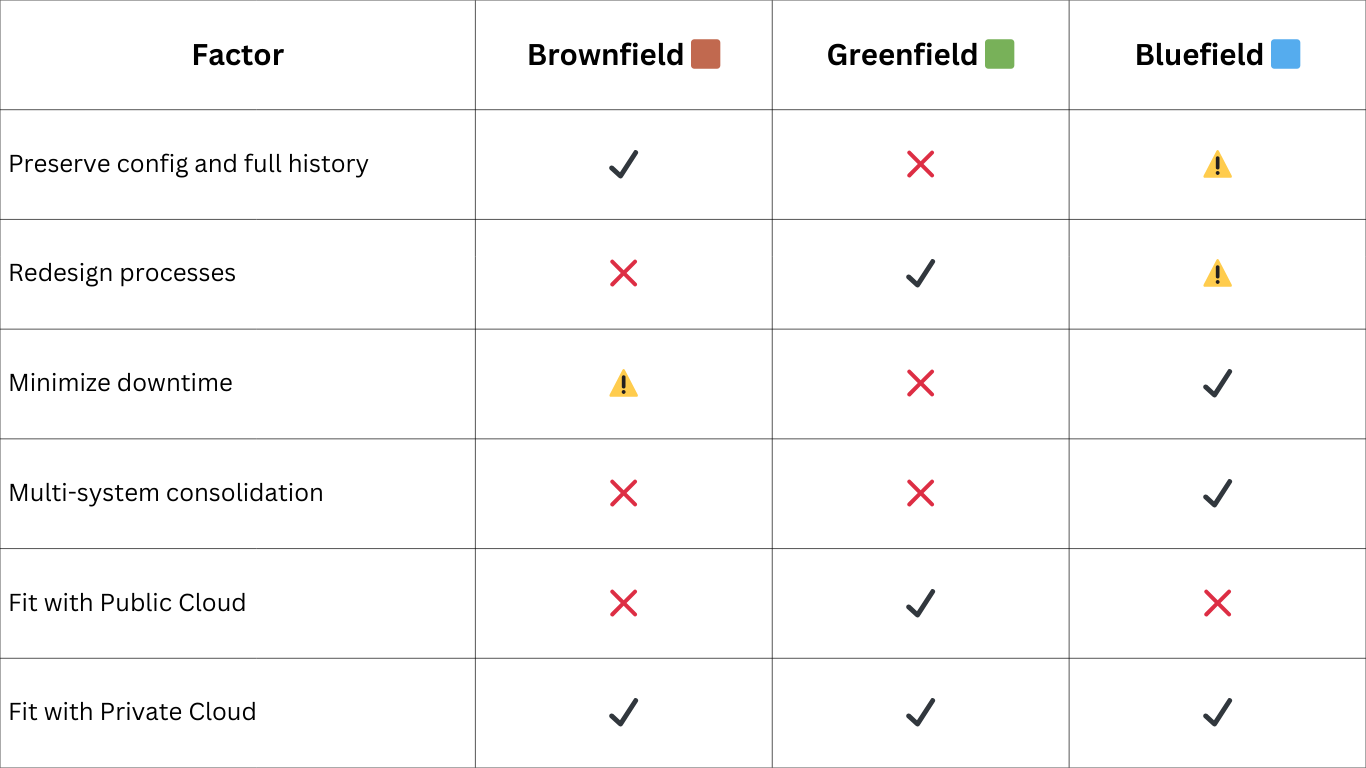Screen dimensions: 1366x768
Task: Click the green color square beside Greenfield
Action: click(x=1000, y=54)
